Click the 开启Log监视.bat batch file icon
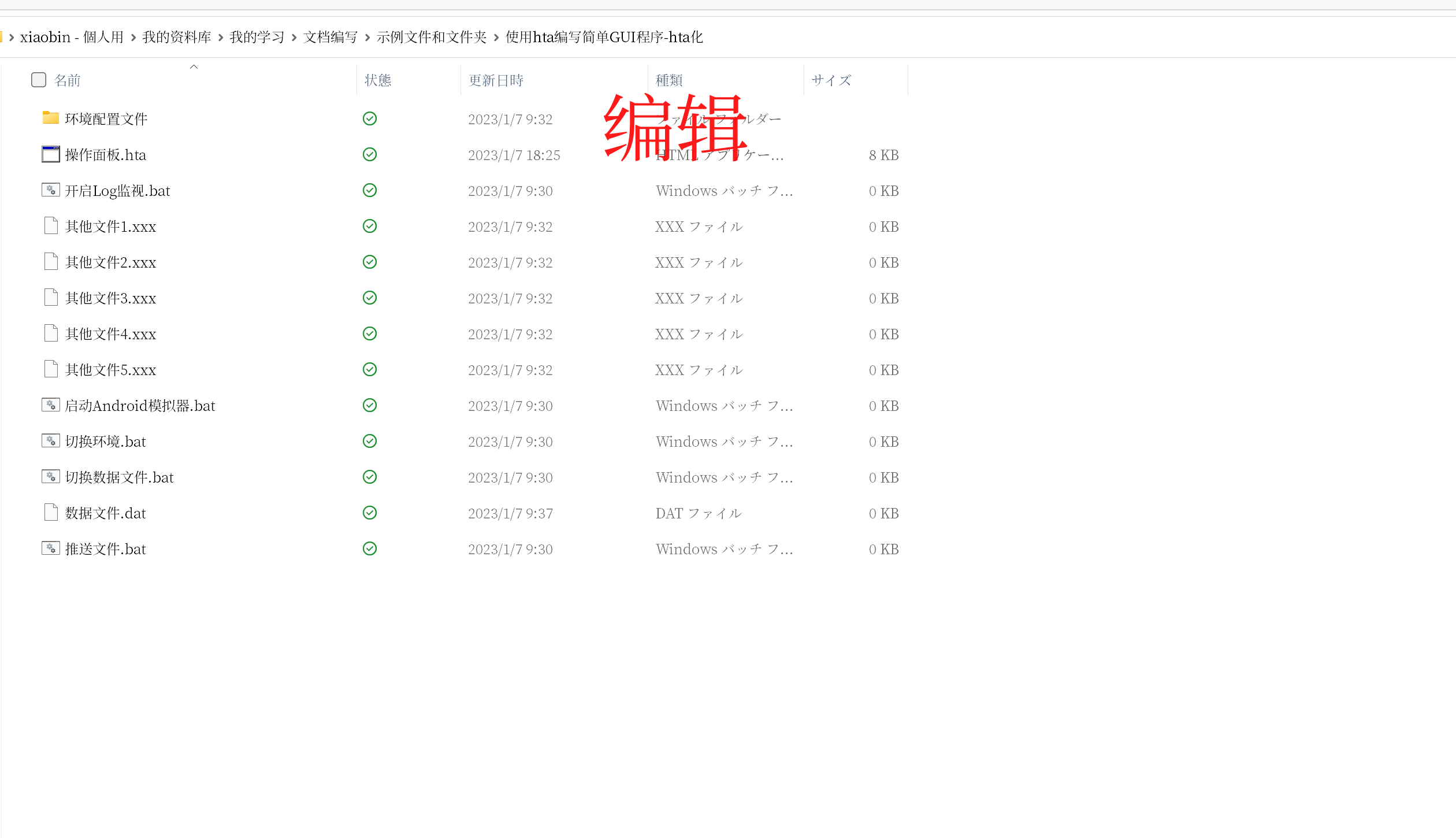Viewport: 1456px width, 838px height. (51, 190)
